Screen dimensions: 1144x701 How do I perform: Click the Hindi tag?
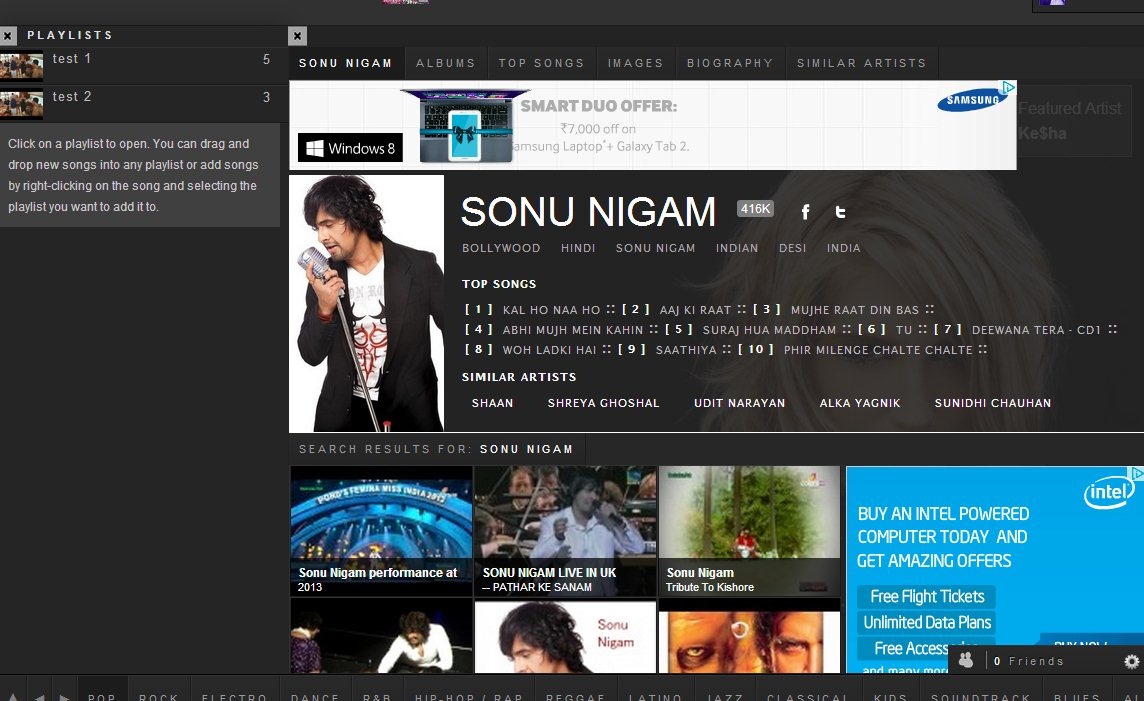pos(578,248)
